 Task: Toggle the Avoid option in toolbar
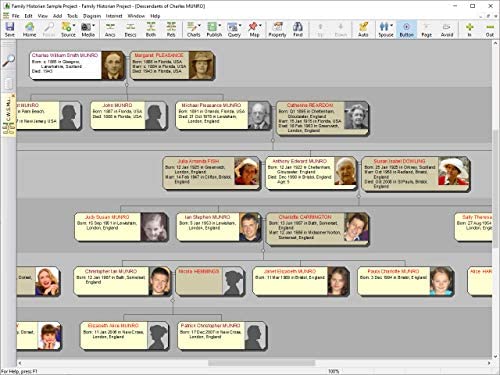tap(447, 29)
